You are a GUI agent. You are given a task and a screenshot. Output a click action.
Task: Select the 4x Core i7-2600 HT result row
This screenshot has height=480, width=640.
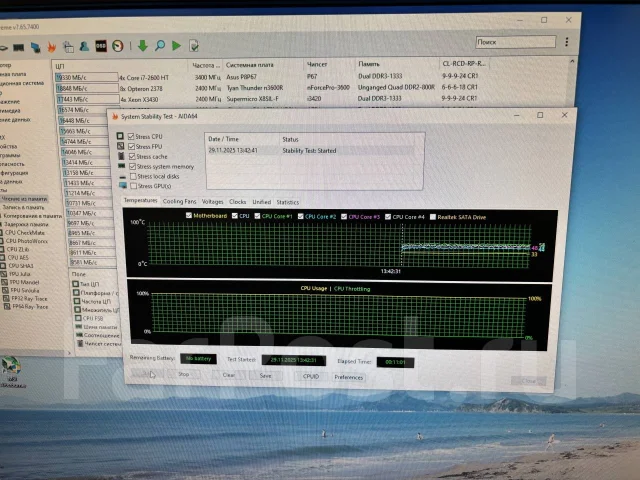pyautogui.click(x=269, y=77)
